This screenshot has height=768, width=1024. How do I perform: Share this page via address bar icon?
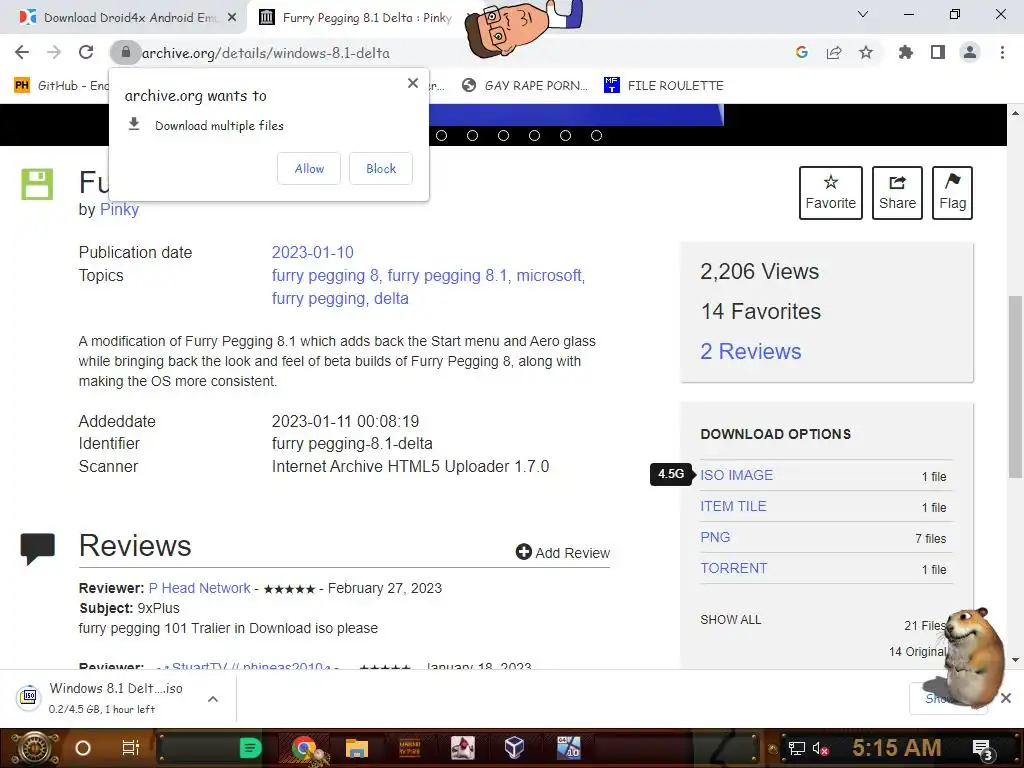point(834,52)
